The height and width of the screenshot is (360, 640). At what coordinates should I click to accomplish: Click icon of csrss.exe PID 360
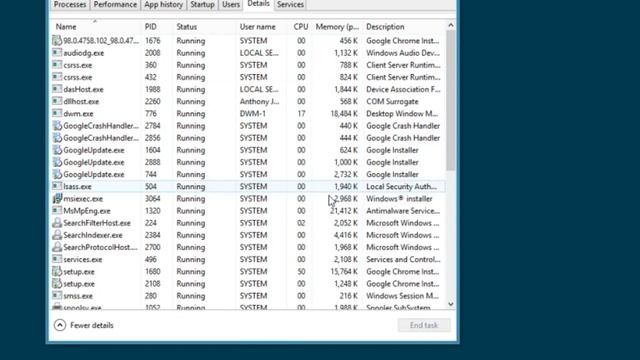[57, 65]
